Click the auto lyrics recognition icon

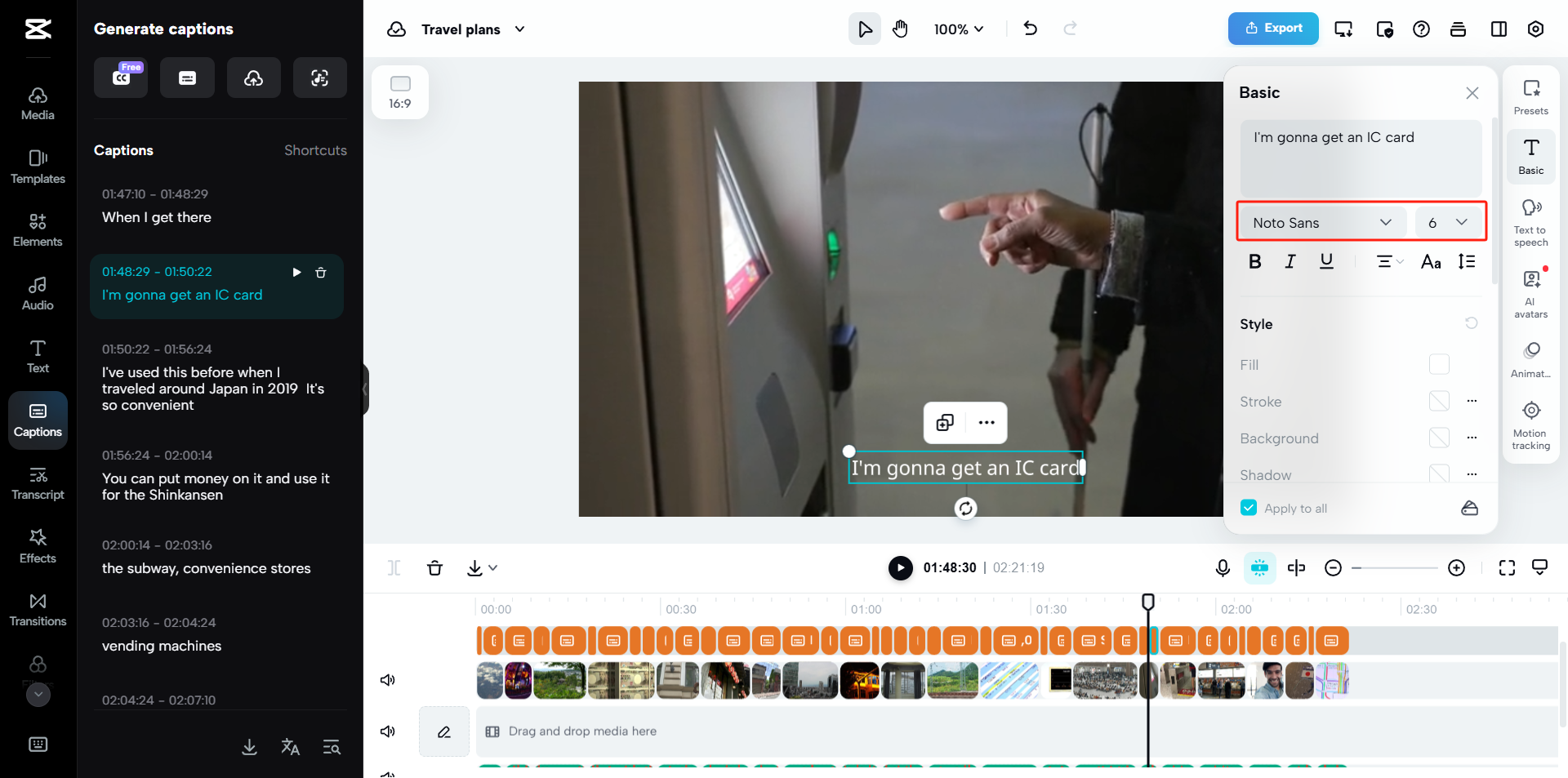coord(320,78)
